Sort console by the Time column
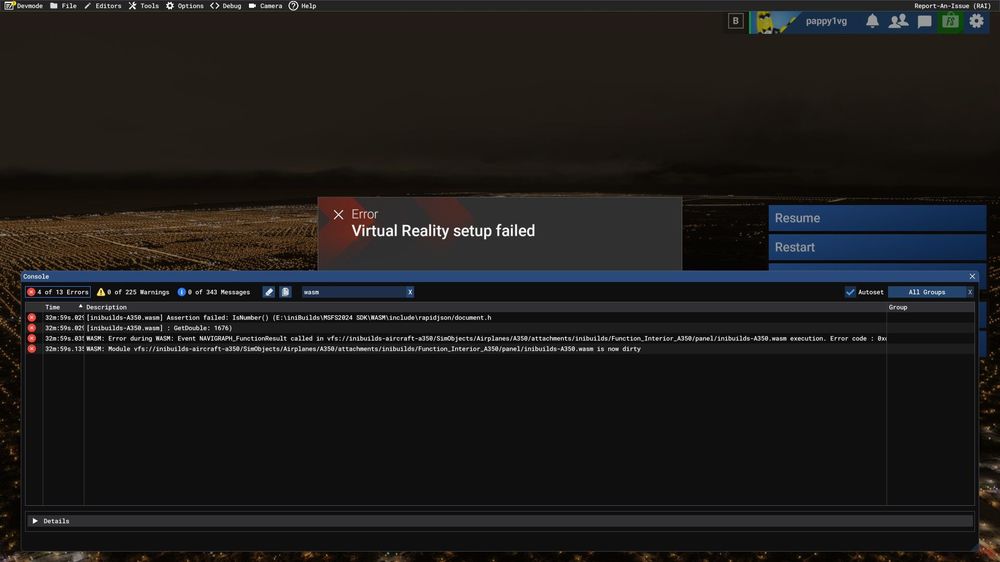Image resolution: width=1000 pixels, height=562 pixels. click(x=53, y=307)
